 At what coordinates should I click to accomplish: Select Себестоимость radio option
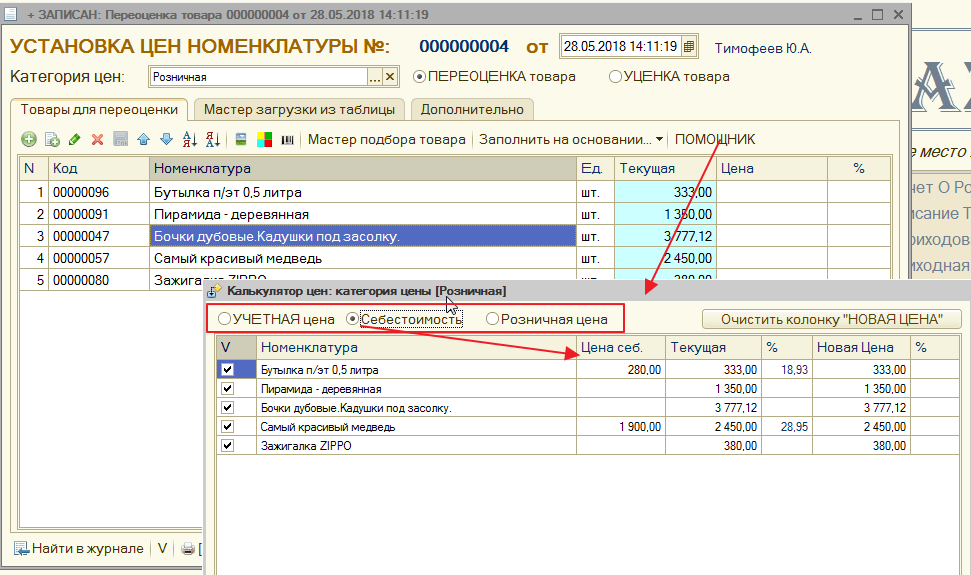[352, 319]
